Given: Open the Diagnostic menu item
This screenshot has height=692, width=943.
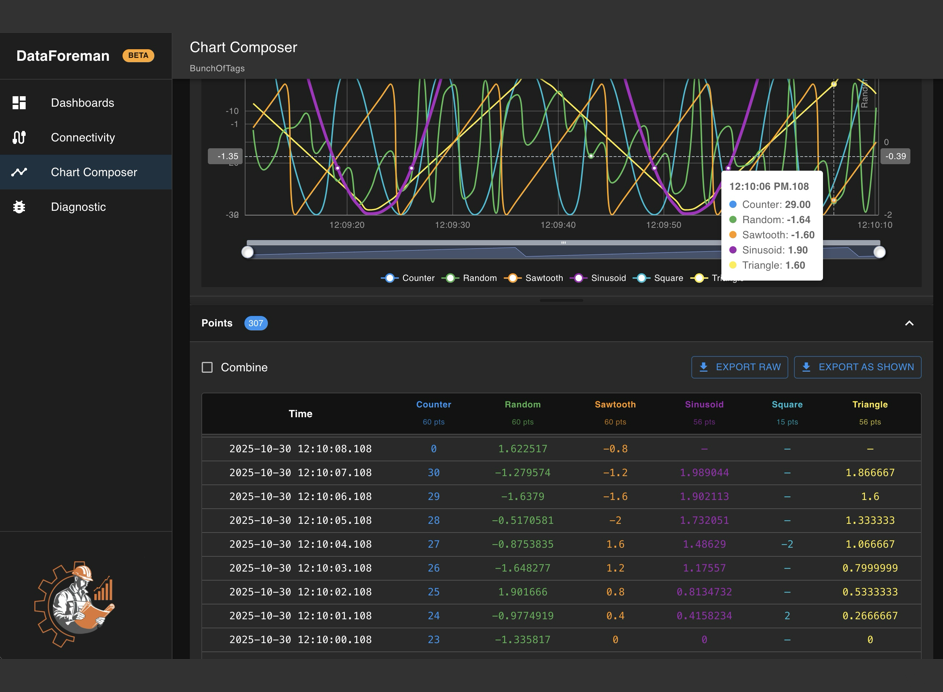Looking at the screenshot, I should 78,207.
